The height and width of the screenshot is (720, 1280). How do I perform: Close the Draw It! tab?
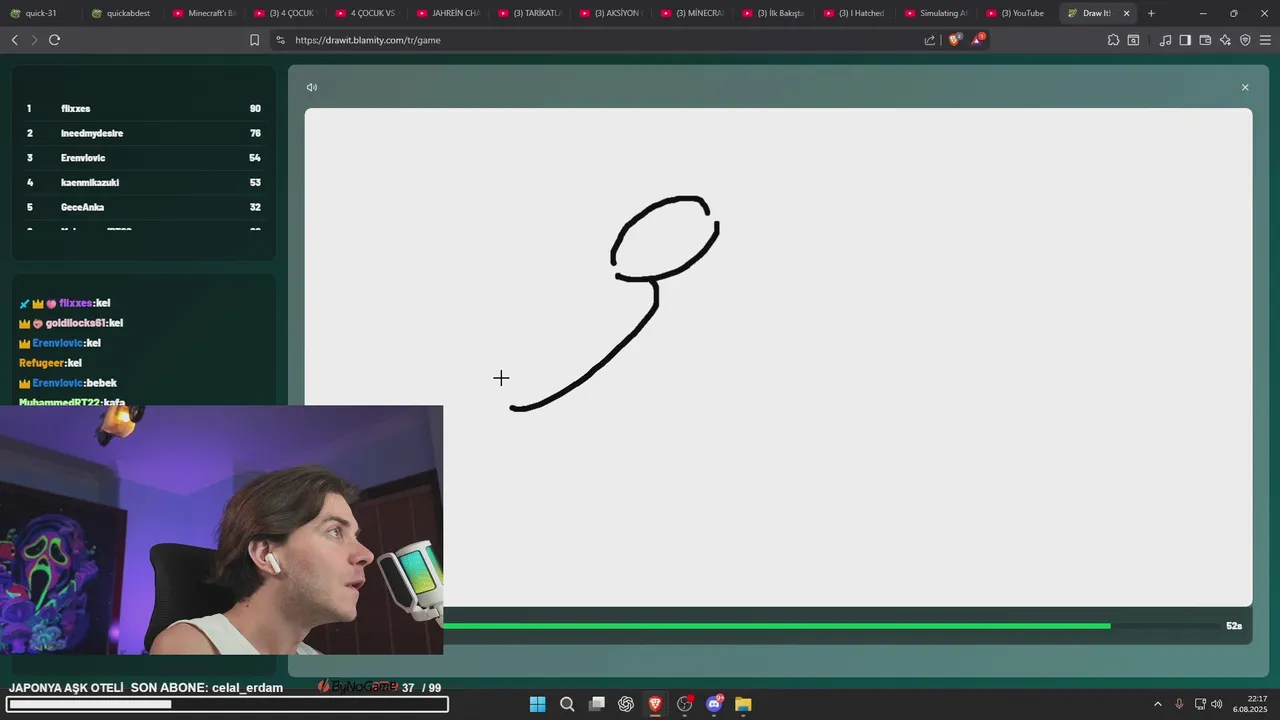click(x=1126, y=13)
